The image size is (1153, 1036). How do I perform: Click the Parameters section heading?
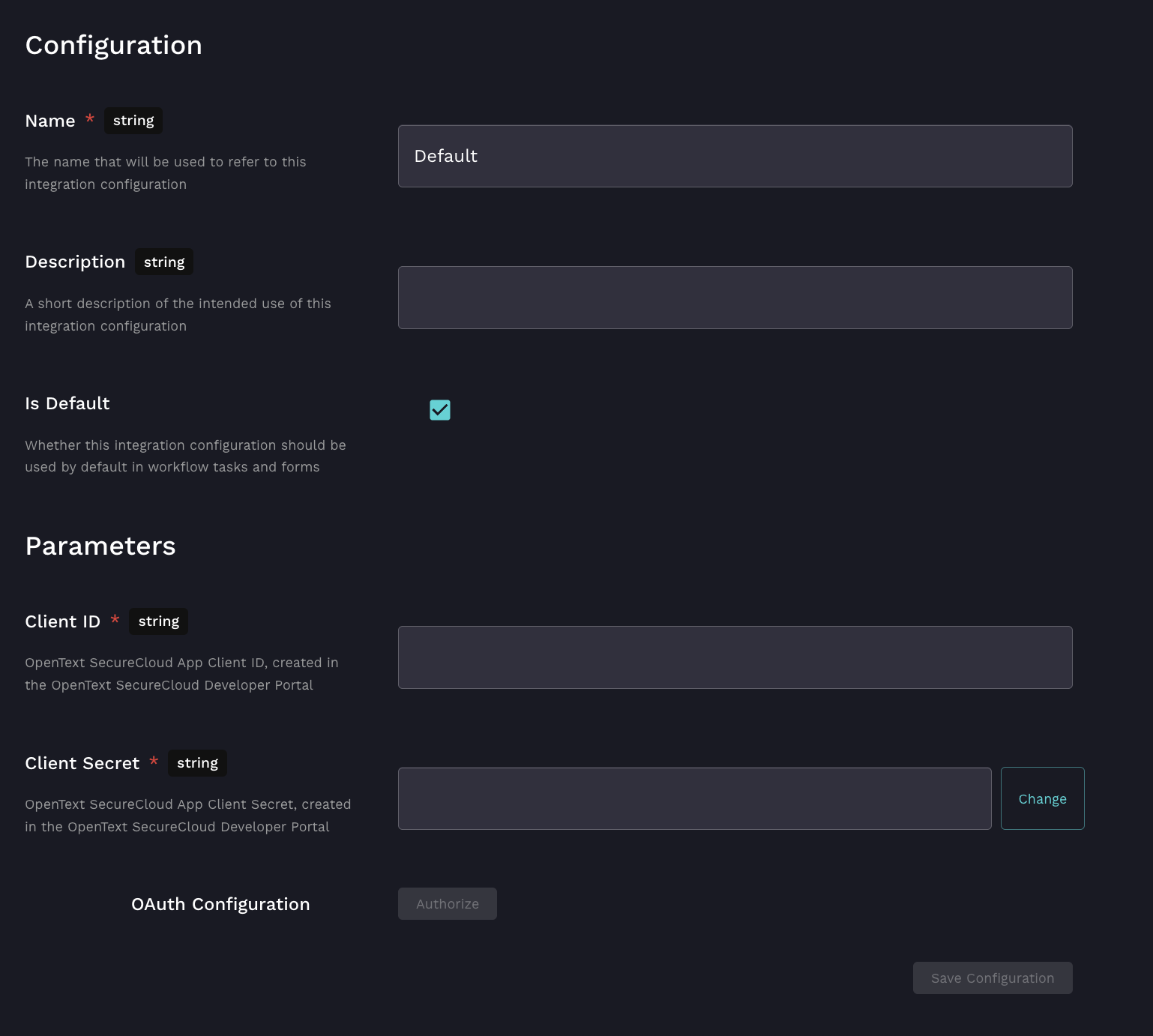[x=100, y=546]
